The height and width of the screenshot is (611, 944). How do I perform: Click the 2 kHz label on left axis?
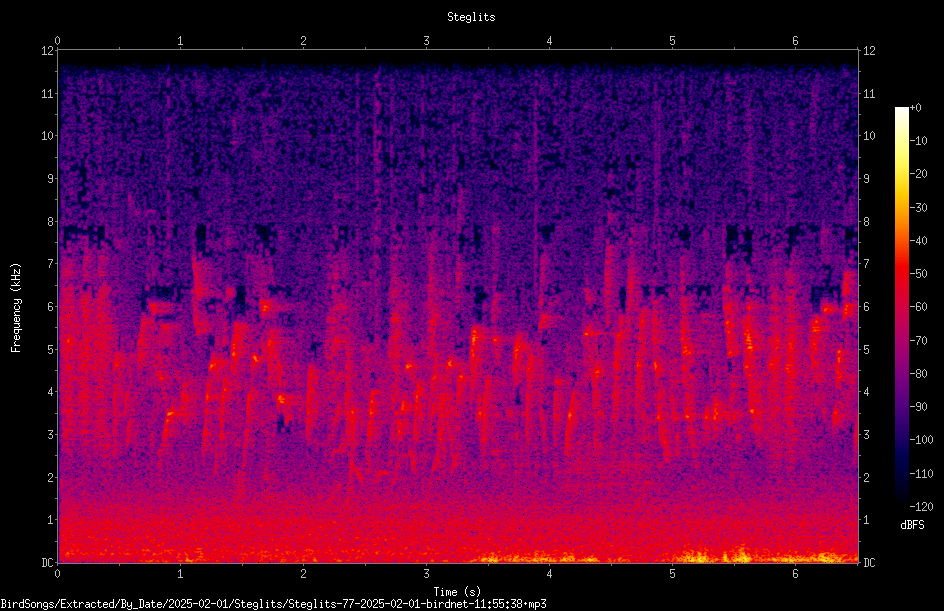click(x=51, y=477)
